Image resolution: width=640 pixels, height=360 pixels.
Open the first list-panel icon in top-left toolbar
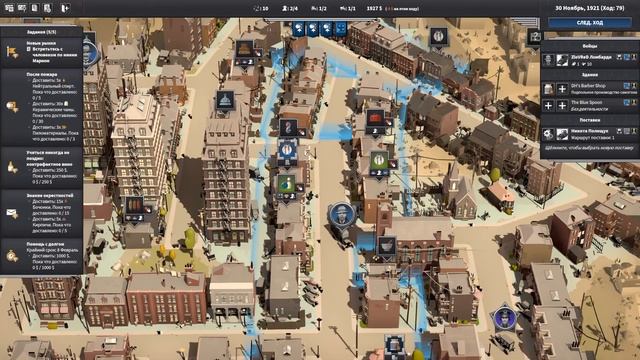click(9, 8)
